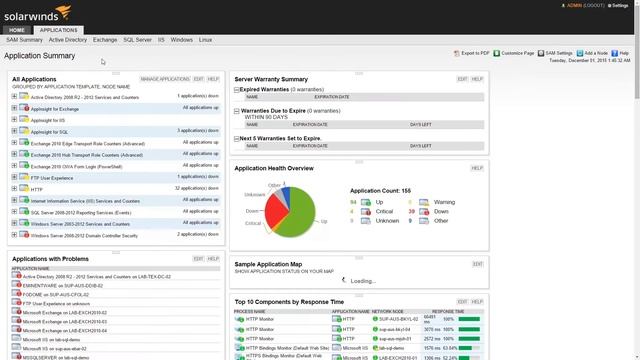
Task: Expand AppInsight for SQL group
Action: click(14, 131)
